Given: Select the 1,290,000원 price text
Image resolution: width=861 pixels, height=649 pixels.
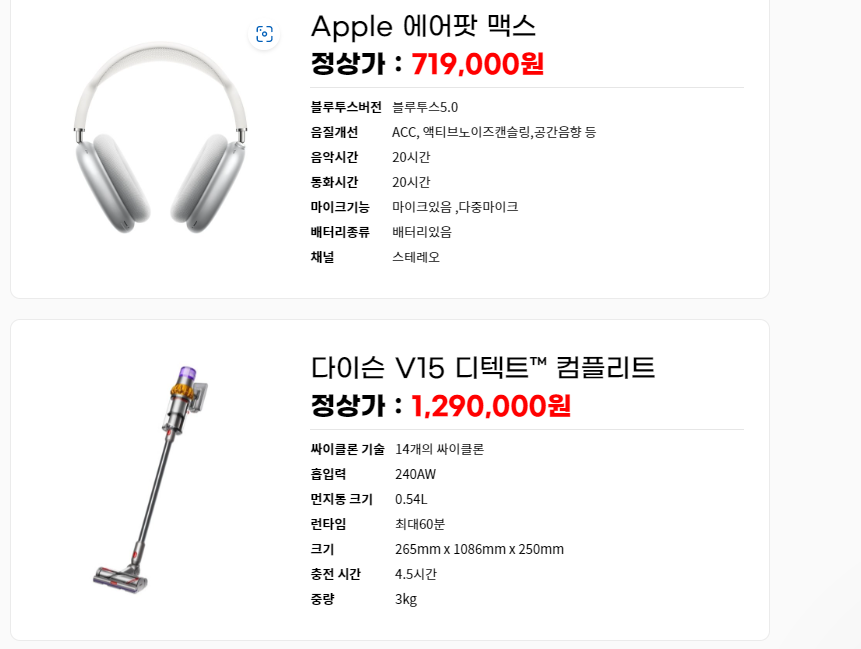Looking at the screenshot, I should click(491, 406).
